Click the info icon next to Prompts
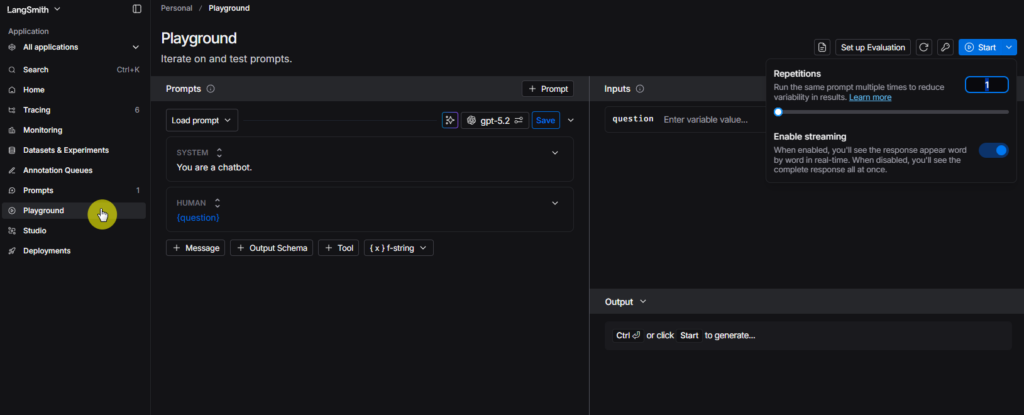 pos(211,89)
